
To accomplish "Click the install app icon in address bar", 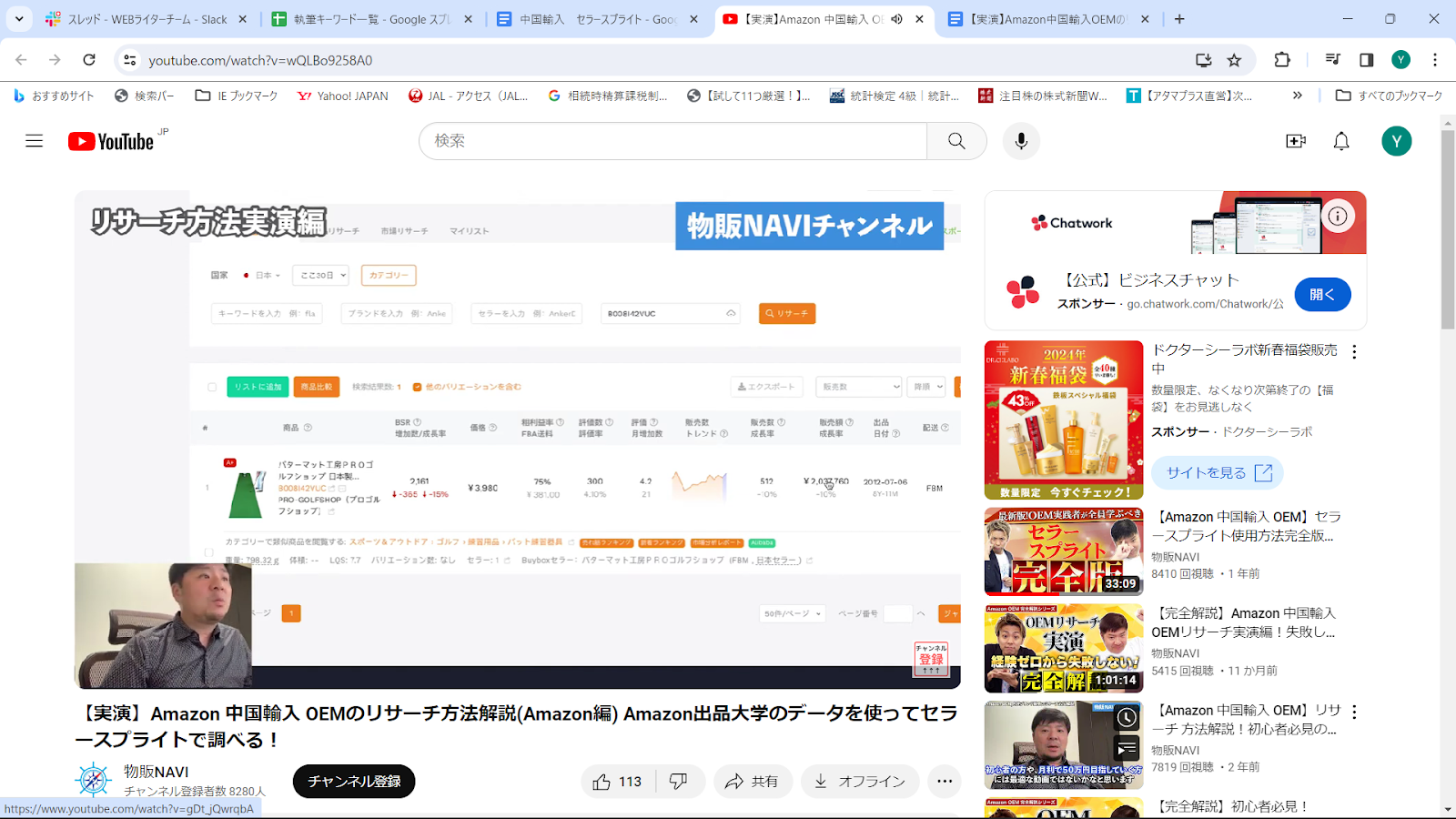I will [1203, 60].
